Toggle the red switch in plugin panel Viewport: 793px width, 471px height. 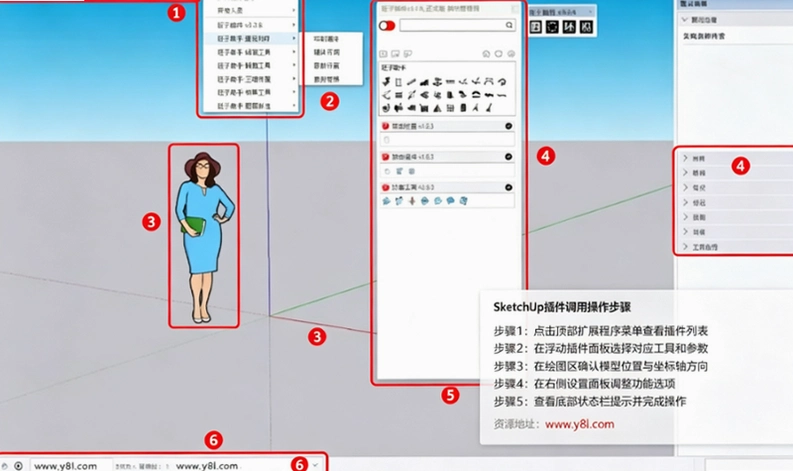[387, 25]
